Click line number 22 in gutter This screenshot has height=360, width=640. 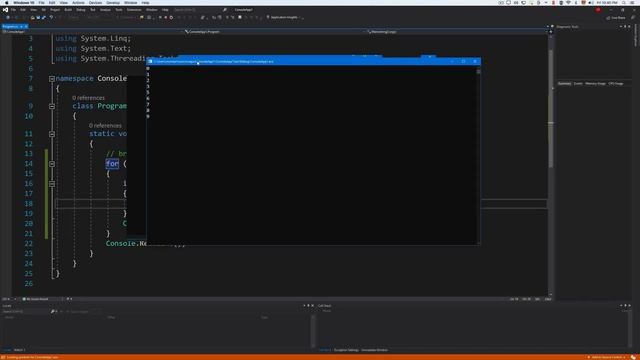click(29, 244)
